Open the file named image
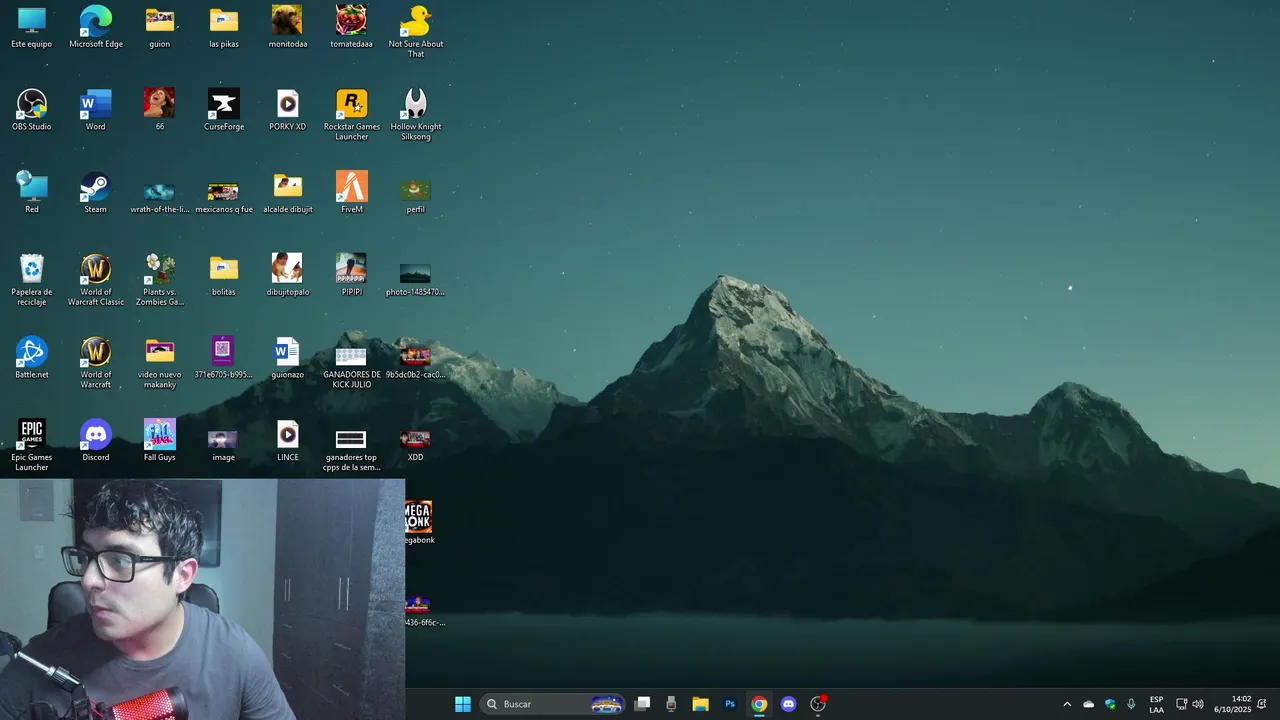 coord(224,445)
